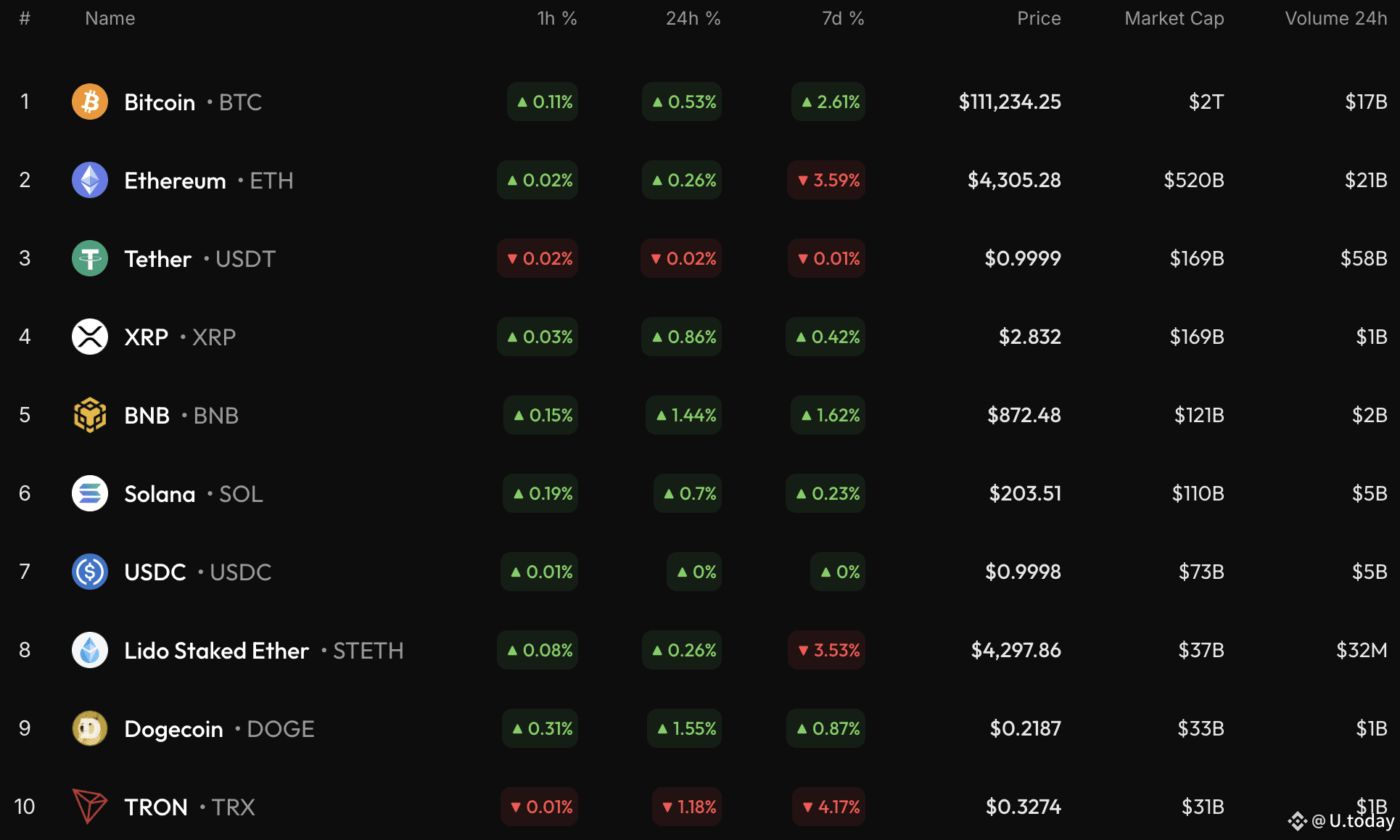Click Dogecoin's price $0.2187
Image resolution: width=1400 pixels, height=840 pixels.
pyautogui.click(x=1026, y=728)
